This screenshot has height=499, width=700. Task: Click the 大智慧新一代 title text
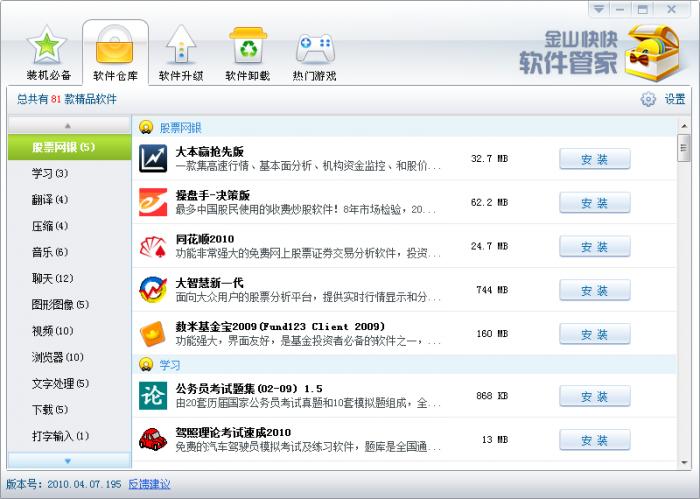(209, 283)
